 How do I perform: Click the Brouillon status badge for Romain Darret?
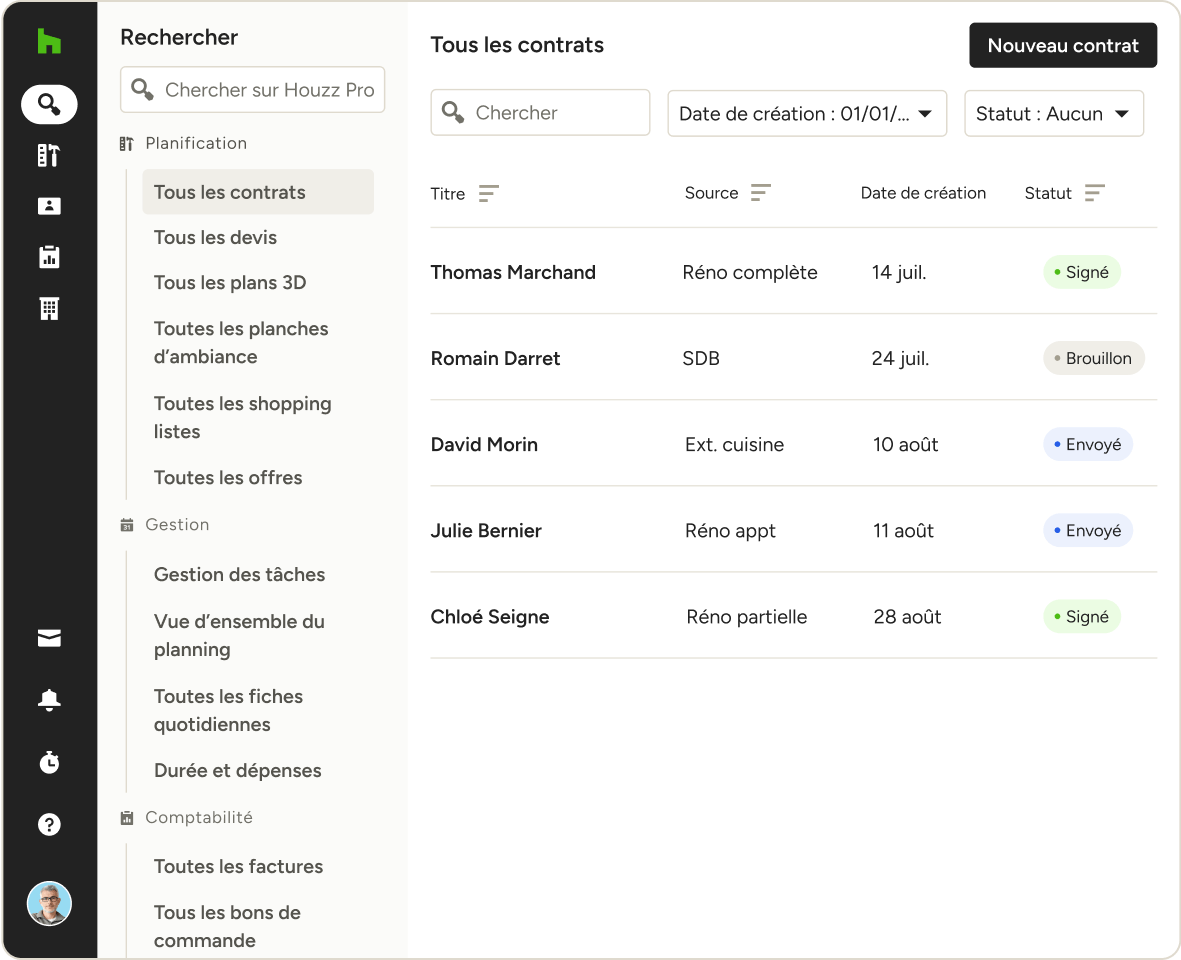click(x=1093, y=358)
